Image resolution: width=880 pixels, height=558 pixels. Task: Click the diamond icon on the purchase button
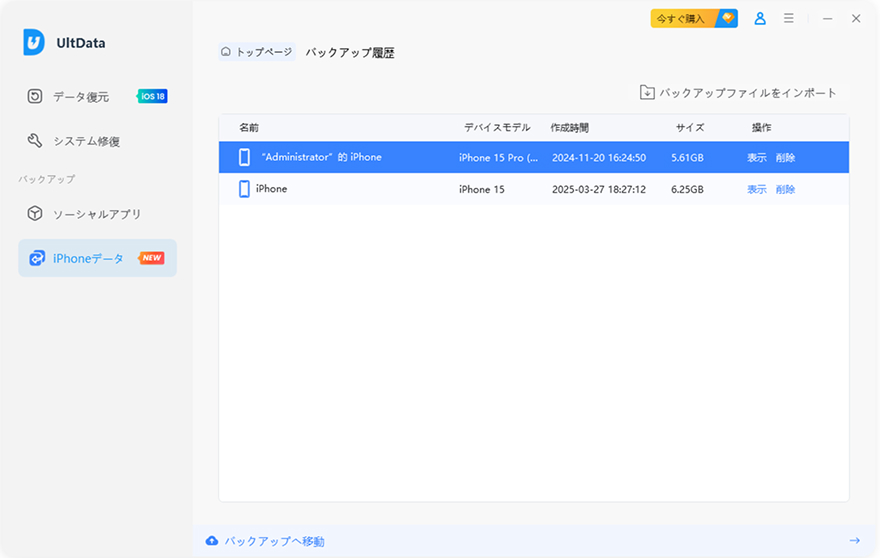728,18
